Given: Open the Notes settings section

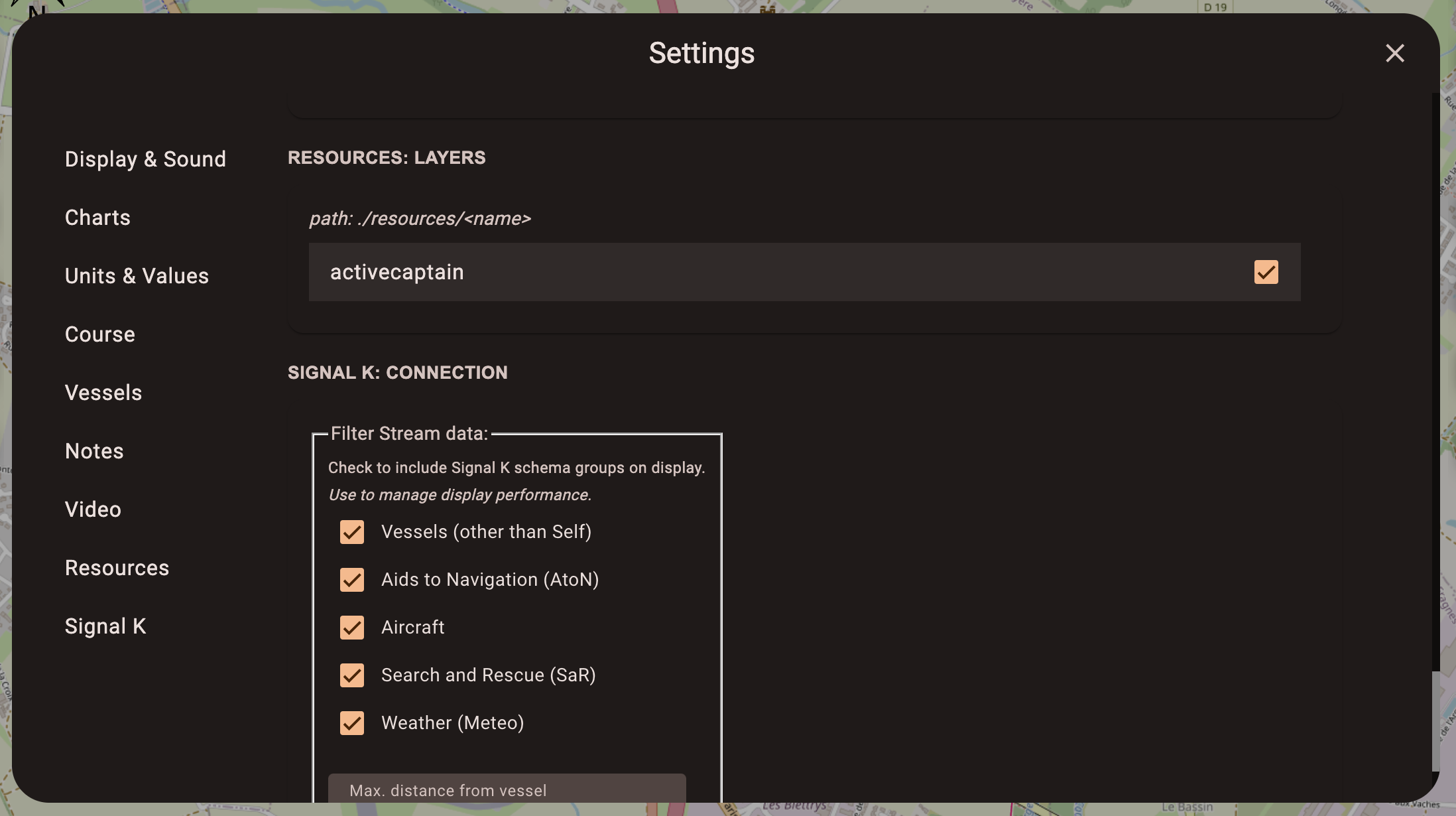Looking at the screenshot, I should (x=94, y=451).
